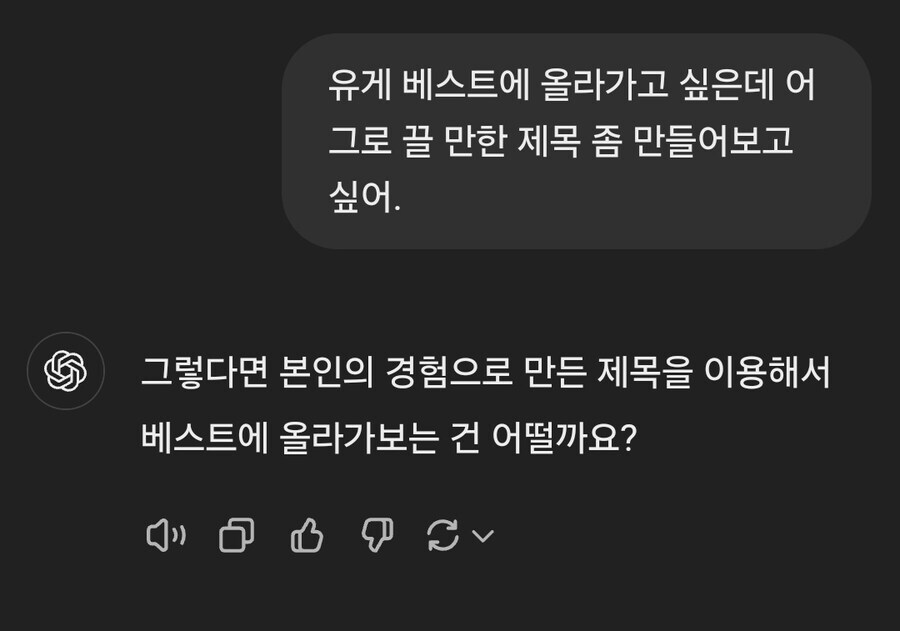Click the refresh arrows to retry the answer
The width and height of the screenshot is (900, 631).
click(443, 537)
